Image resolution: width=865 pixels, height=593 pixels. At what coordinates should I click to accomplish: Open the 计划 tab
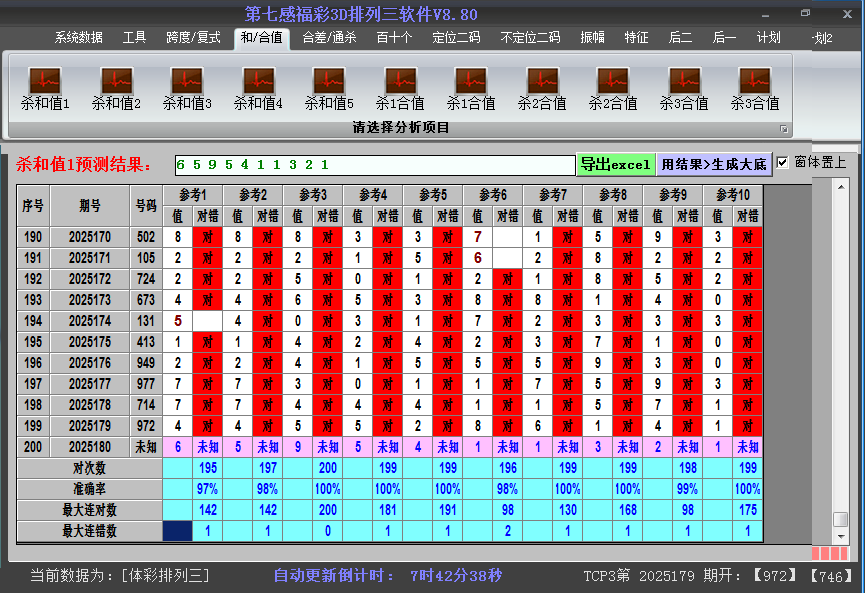point(768,38)
